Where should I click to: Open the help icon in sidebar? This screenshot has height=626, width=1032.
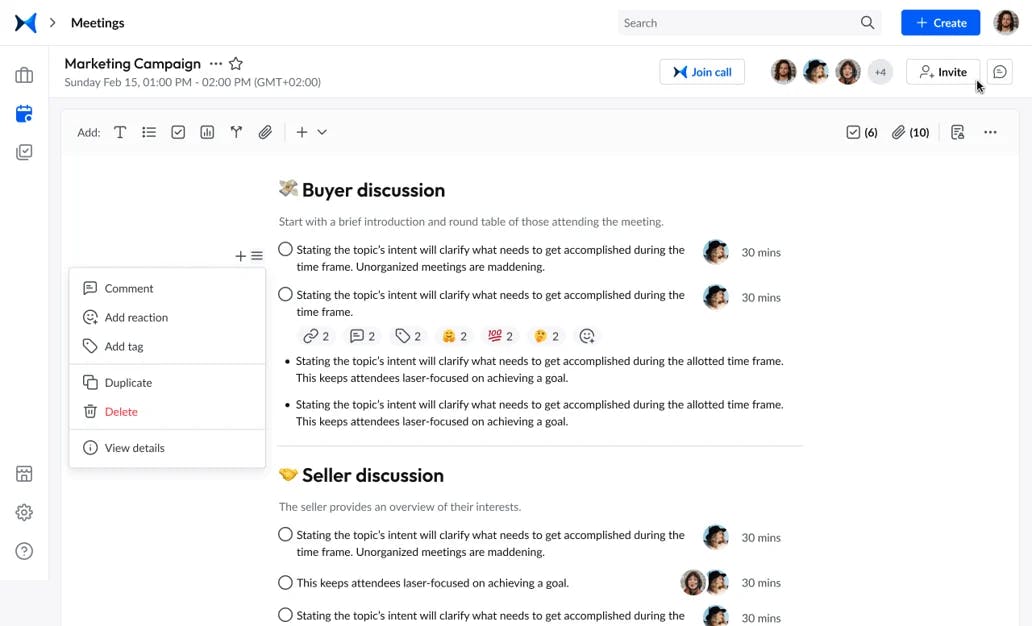point(24,551)
